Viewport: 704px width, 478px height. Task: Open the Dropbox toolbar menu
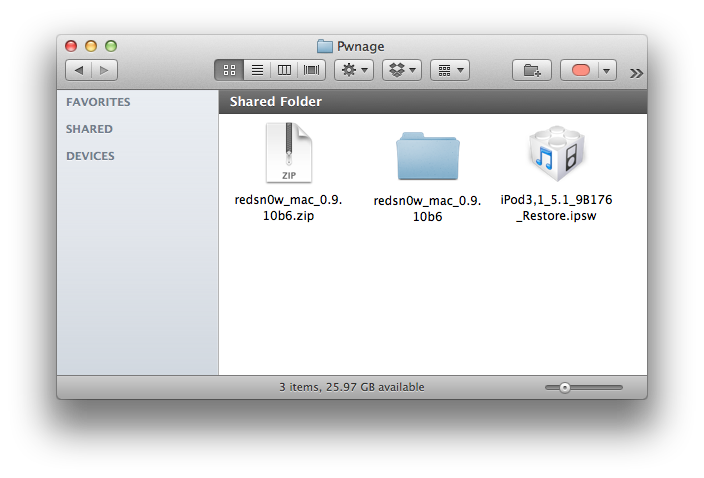tap(402, 70)
